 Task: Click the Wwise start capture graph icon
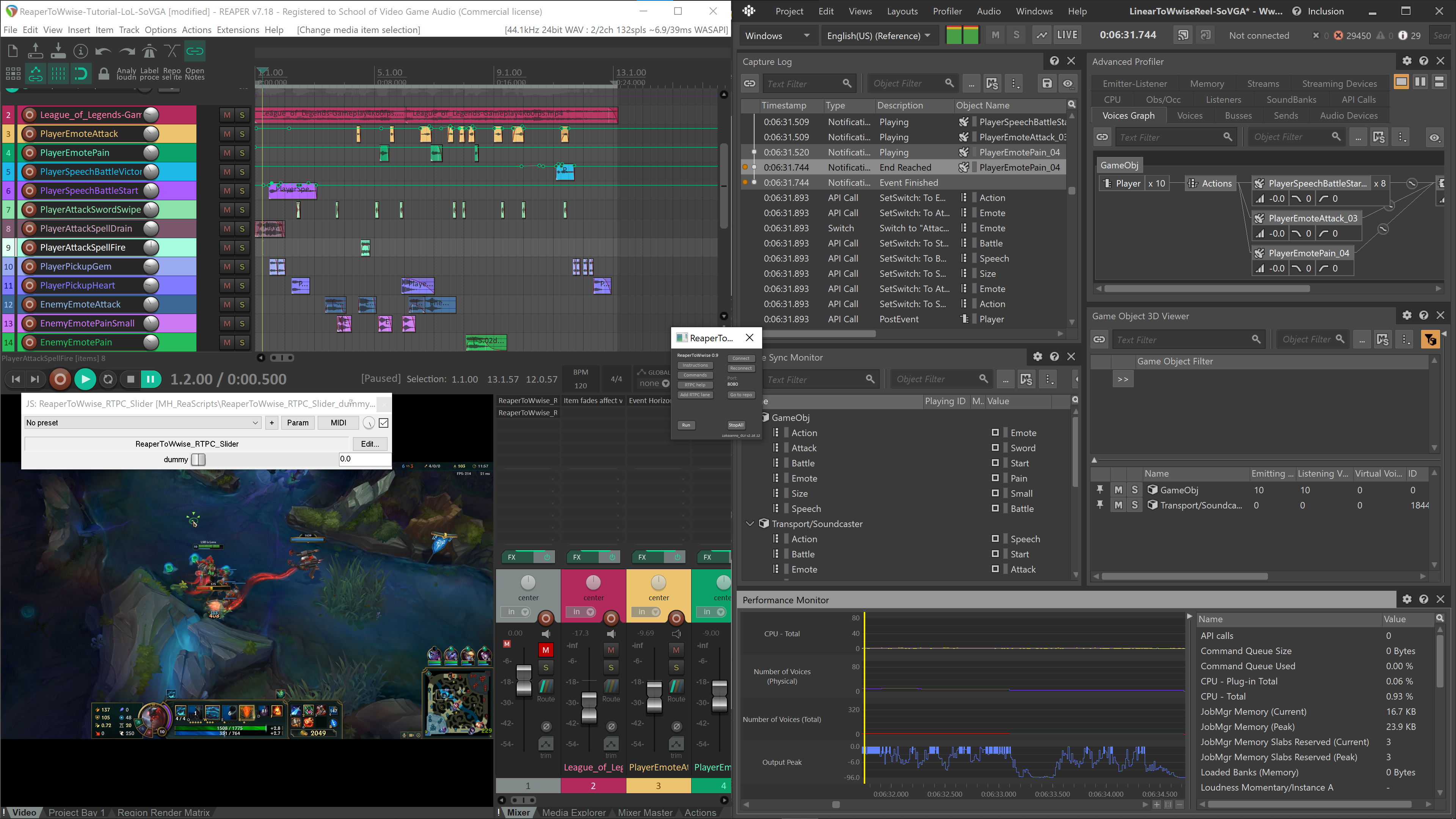pyautogui.click(x=1041, y=35)
